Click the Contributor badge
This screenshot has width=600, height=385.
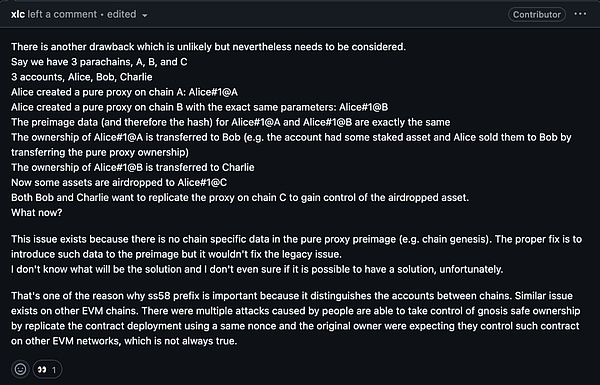[536, 15]
